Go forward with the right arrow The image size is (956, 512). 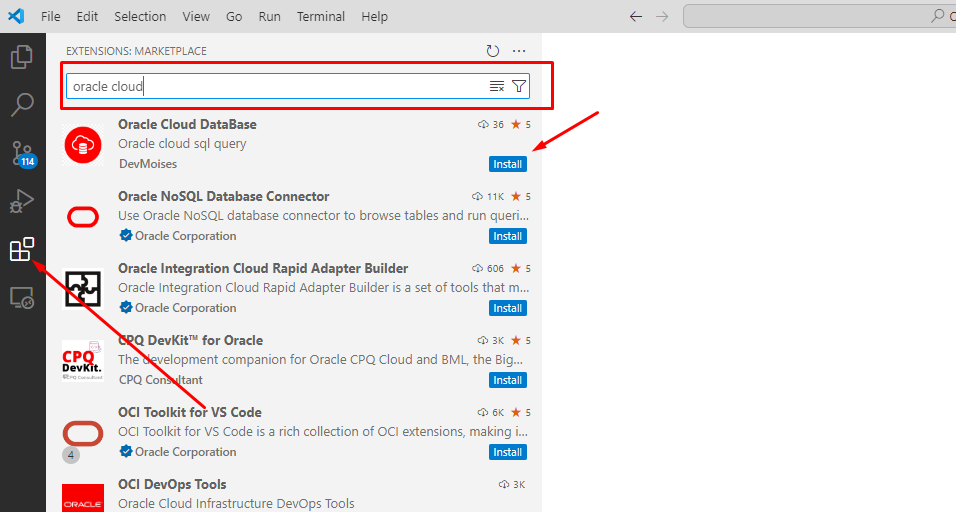pos(662,16)
